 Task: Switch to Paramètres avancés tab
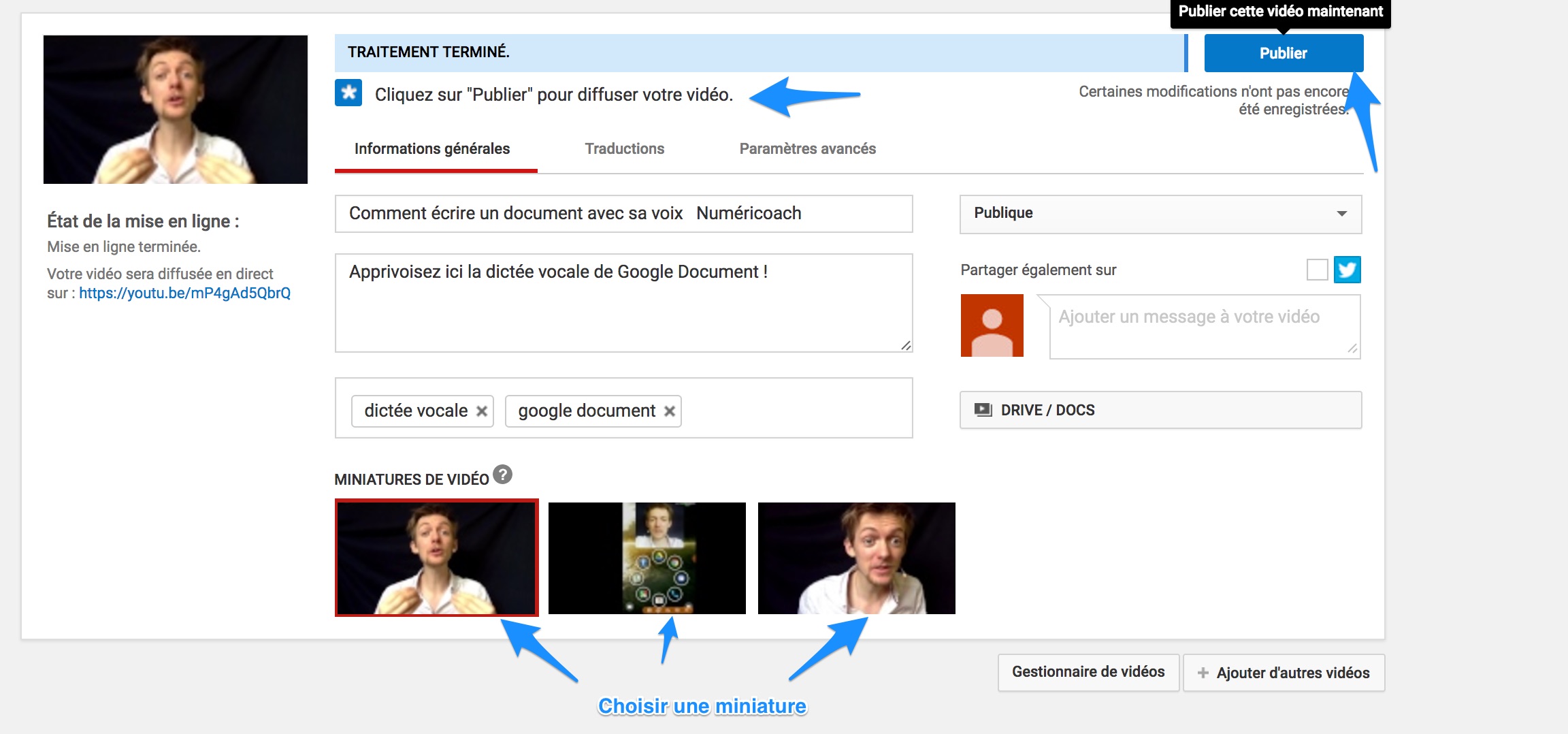point(807,148)
